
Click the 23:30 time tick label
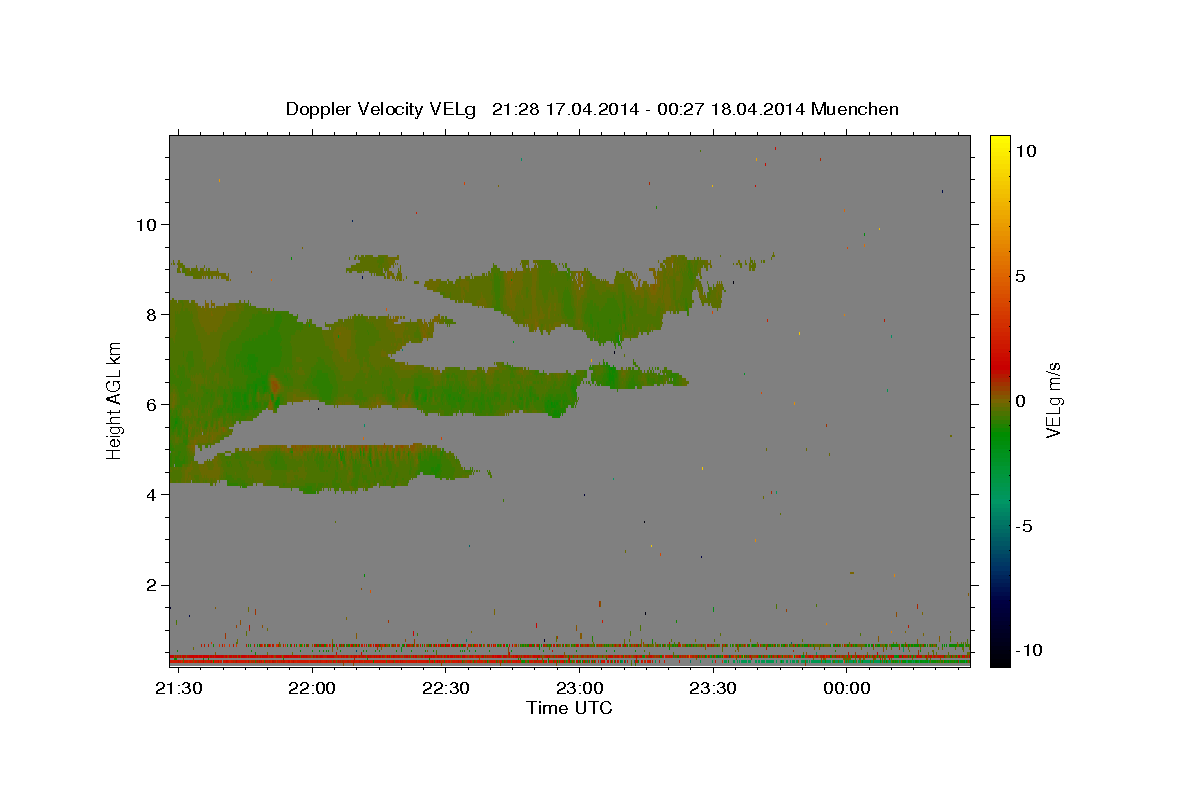(713, 689)
